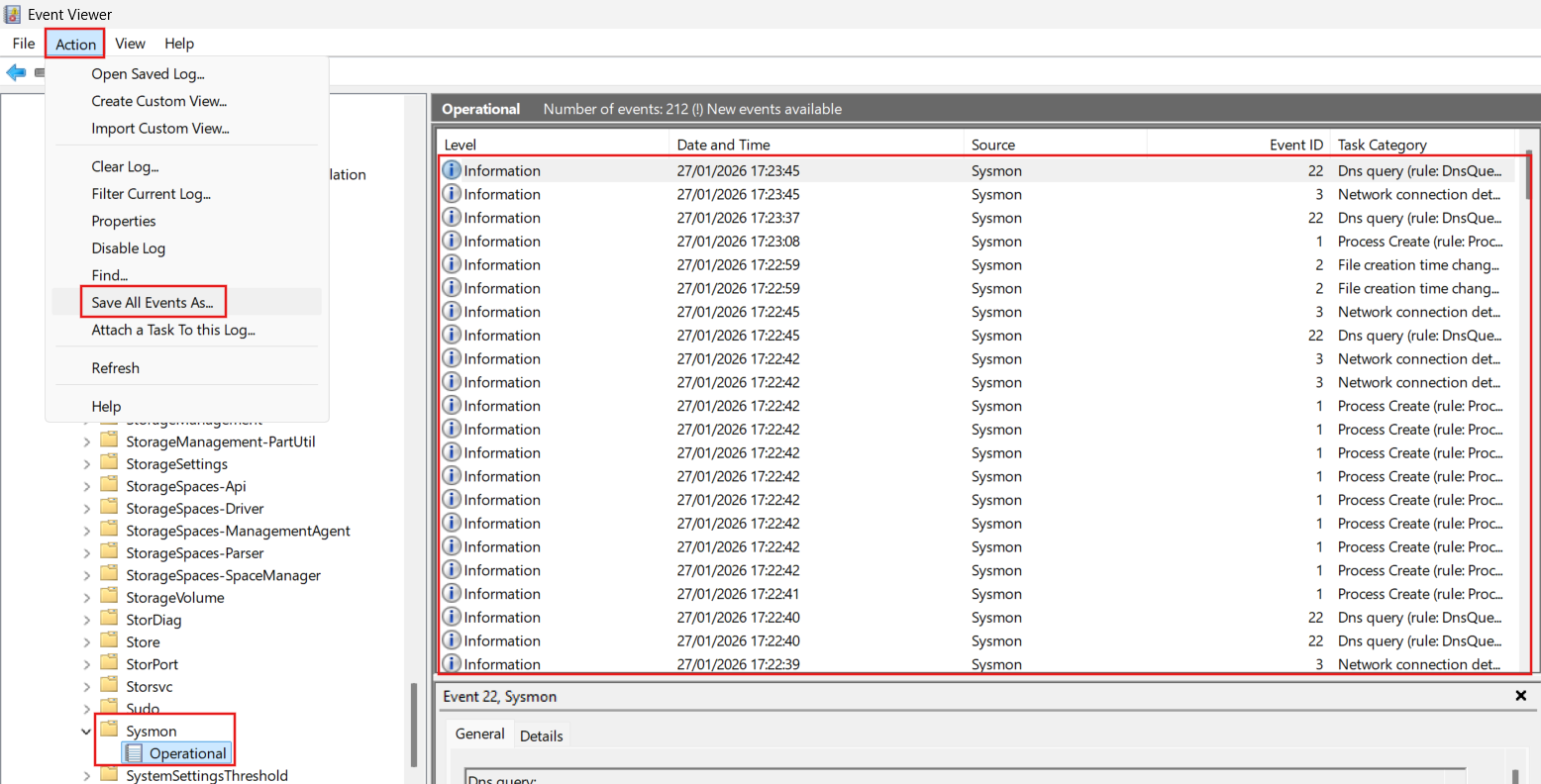This screenshot has width=1541, height=784.
Task: Click the StorDiag folder icon
Action: click(109, 620)
